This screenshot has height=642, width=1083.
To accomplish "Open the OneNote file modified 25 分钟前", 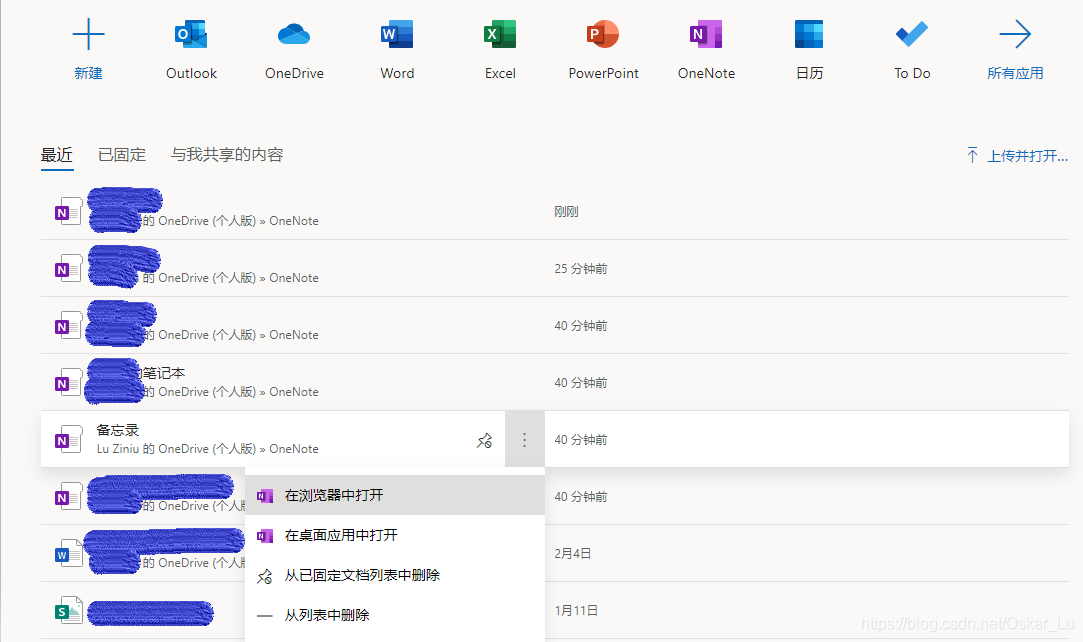I will 555,269.
